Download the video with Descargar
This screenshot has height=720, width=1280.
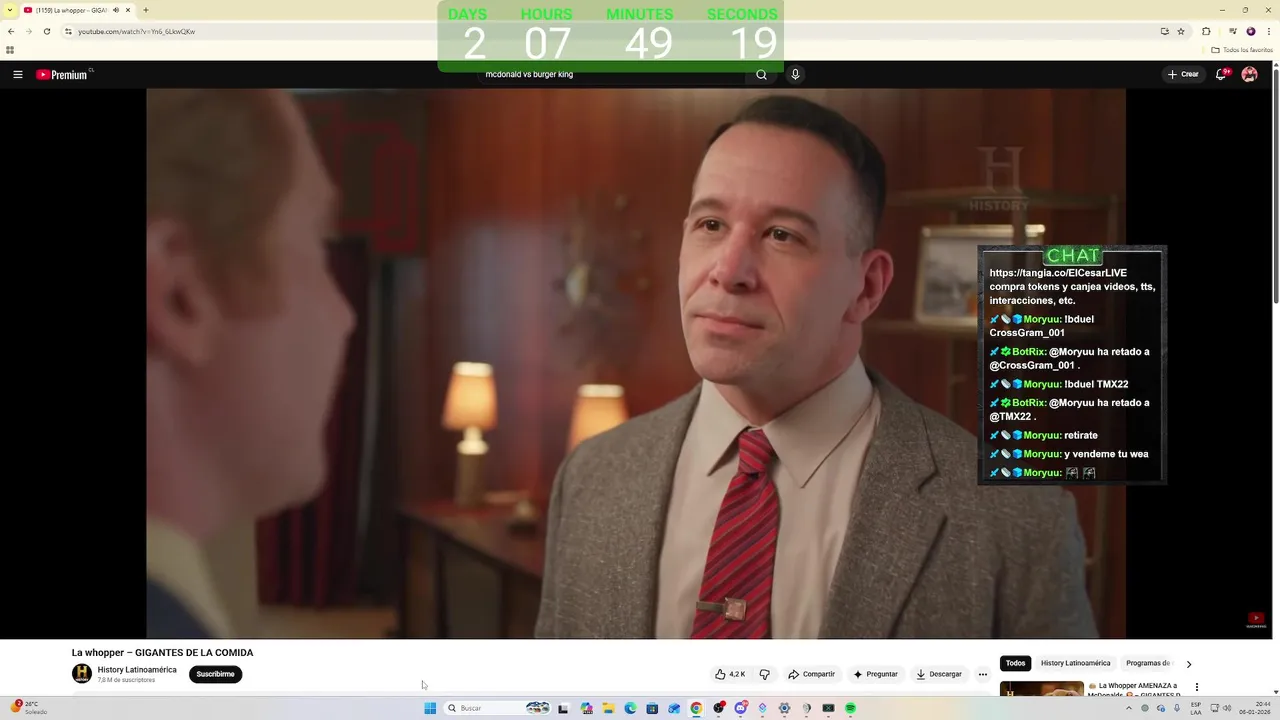pyautogui.click(x=939, y=674)
